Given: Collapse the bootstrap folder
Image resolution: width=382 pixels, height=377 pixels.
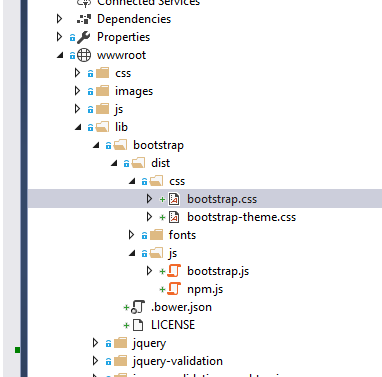Looking at the screenshot, I should (96, 145).
